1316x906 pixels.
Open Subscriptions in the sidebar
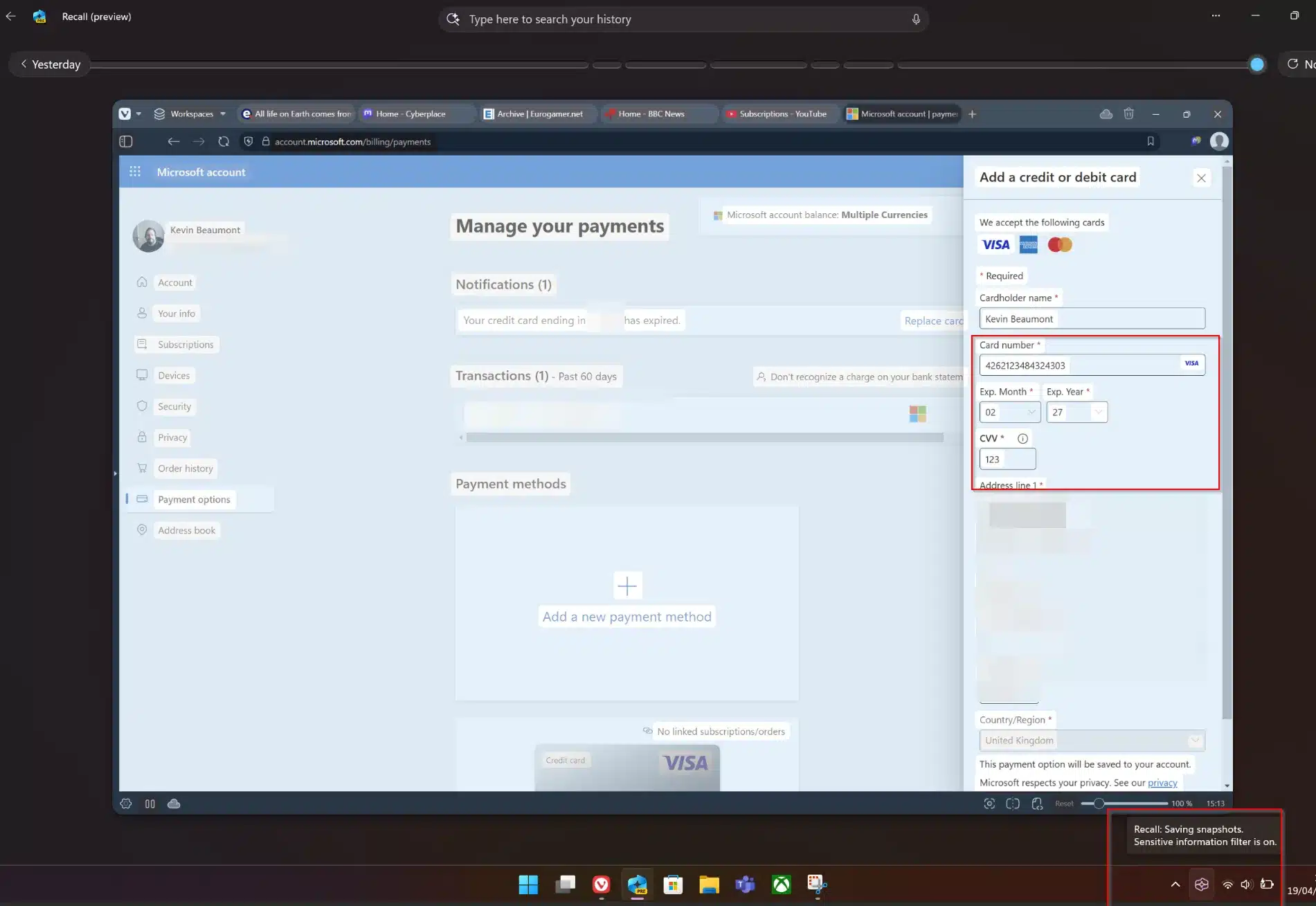point(186,345)
